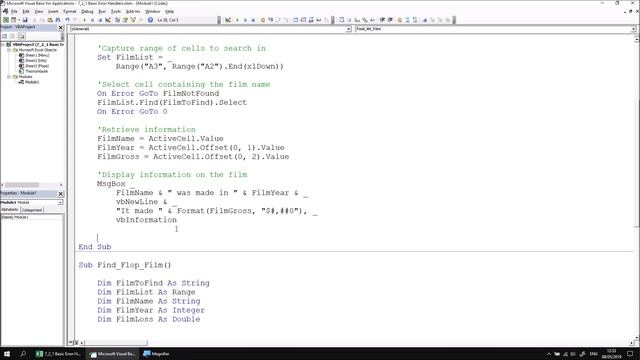
Task: Open the (General) object dropdown
Action: click(348, 29)
